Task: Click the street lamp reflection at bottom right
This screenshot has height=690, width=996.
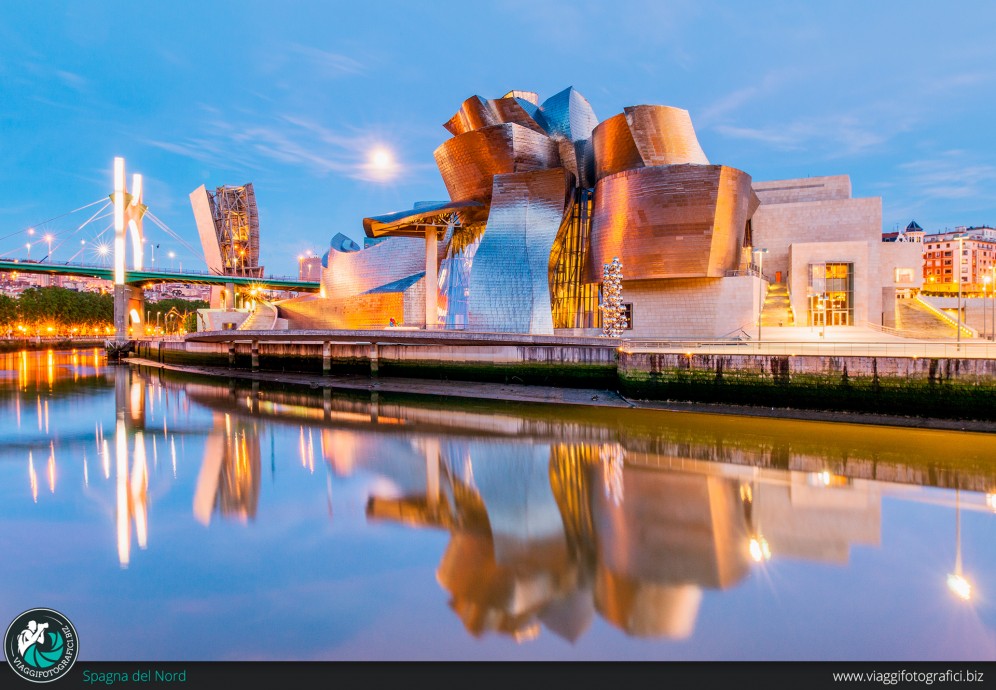Action: click(x=958, y=585)
